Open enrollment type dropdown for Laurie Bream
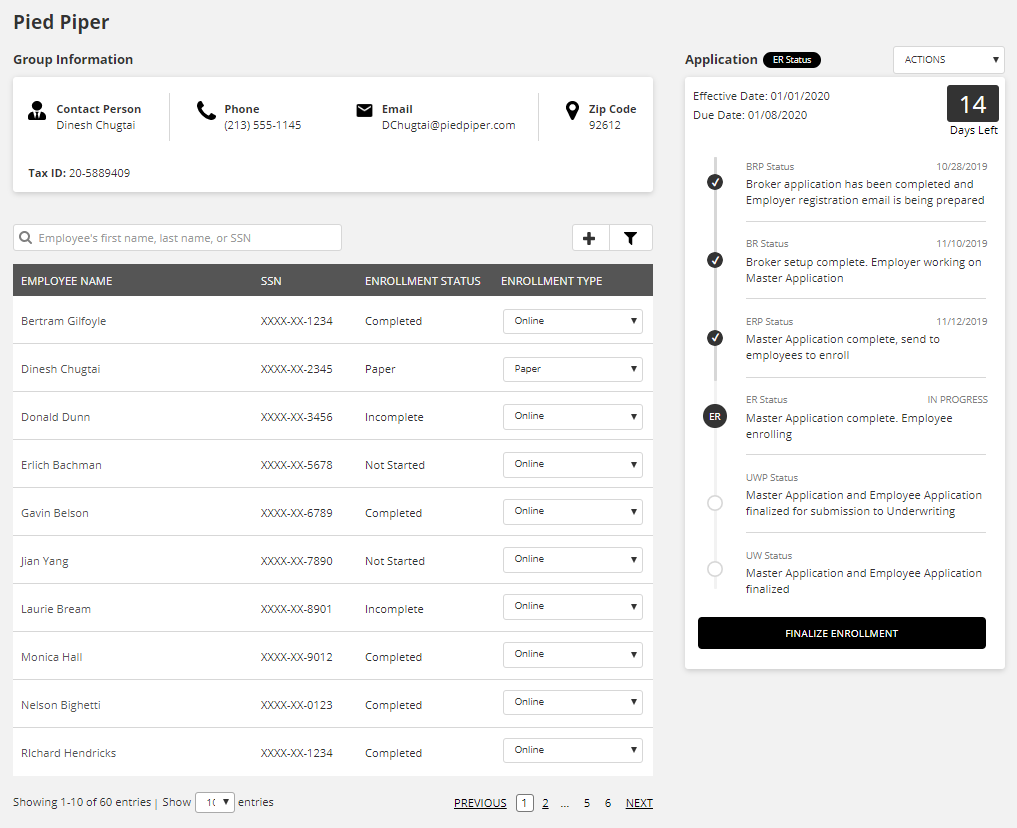 573,606
